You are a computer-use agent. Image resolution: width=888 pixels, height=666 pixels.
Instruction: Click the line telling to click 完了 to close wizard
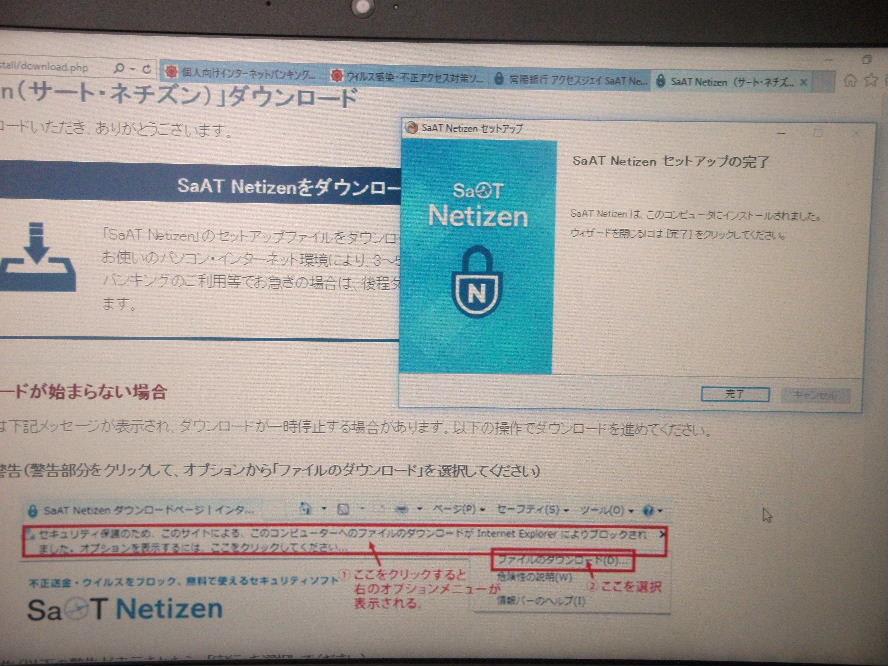click(x=677, y=234)
